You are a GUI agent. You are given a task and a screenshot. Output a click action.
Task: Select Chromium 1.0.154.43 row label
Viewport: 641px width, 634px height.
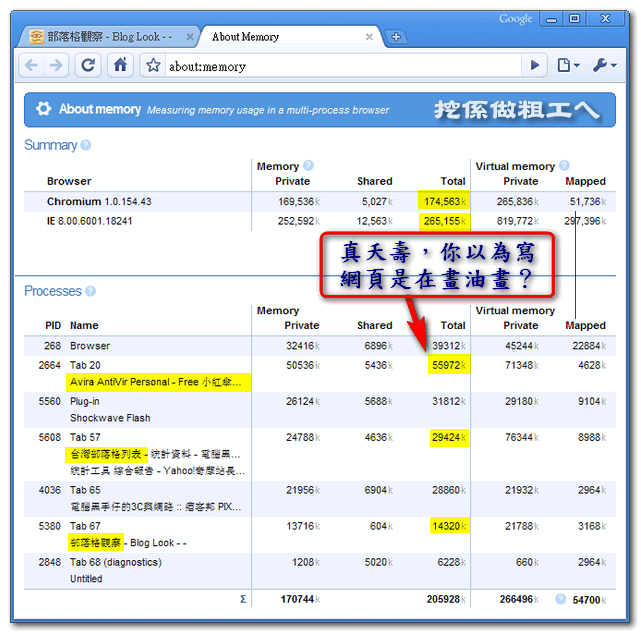click(99, 202)
